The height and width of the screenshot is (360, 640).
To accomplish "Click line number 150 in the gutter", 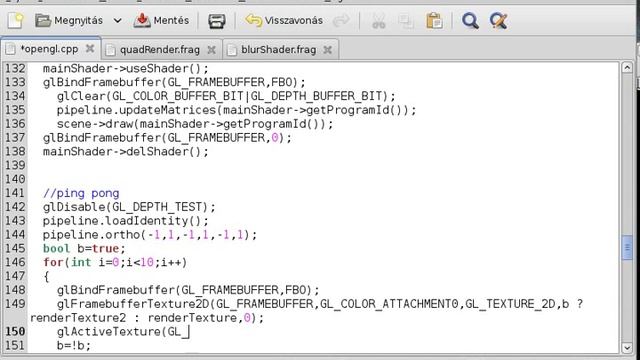I will [x=15, y=331].
